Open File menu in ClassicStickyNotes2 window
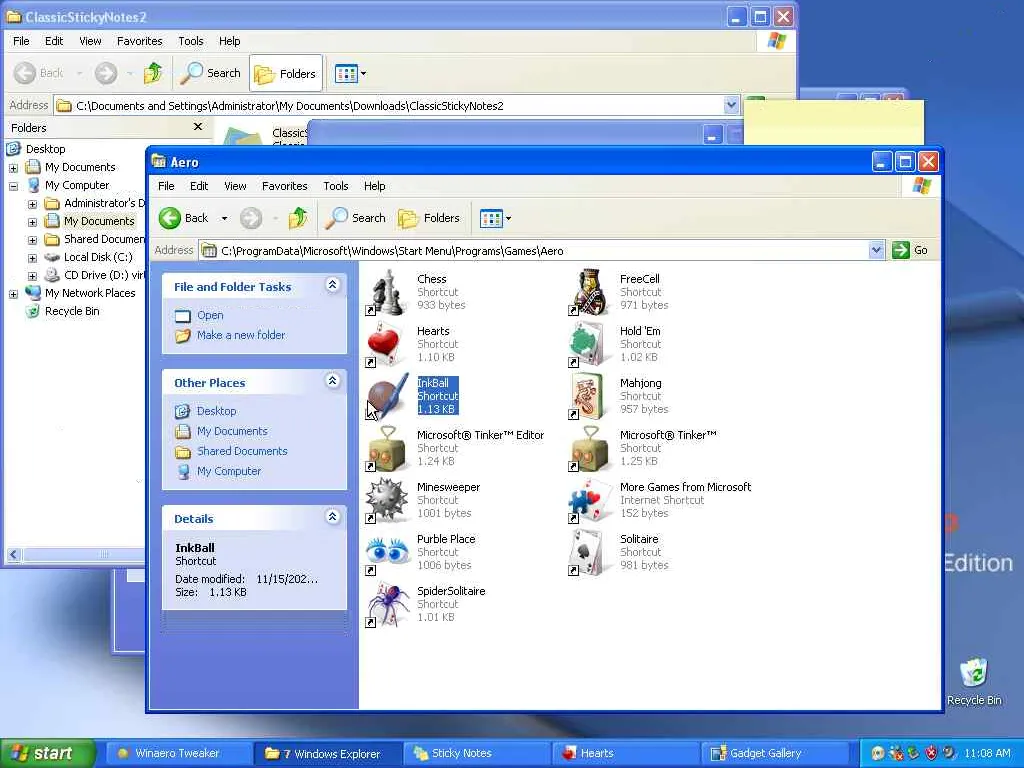Screen dimensions: 1024x768 coord(22,41)
